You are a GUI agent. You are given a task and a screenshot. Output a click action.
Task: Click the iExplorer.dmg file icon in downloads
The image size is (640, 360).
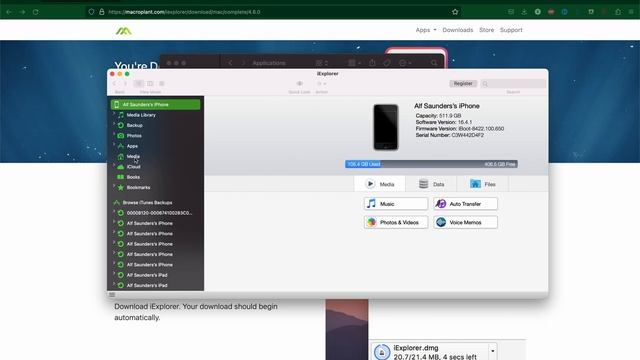pyautogui.click(x=382, y=352)
